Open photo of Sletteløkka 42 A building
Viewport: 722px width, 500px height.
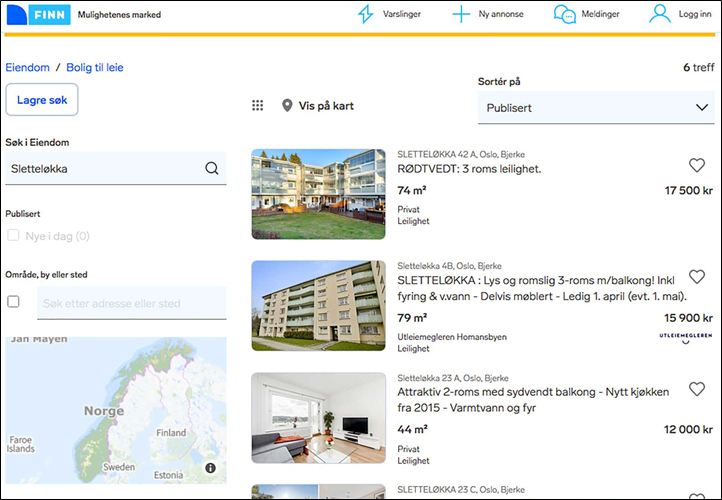coord(319,194)
